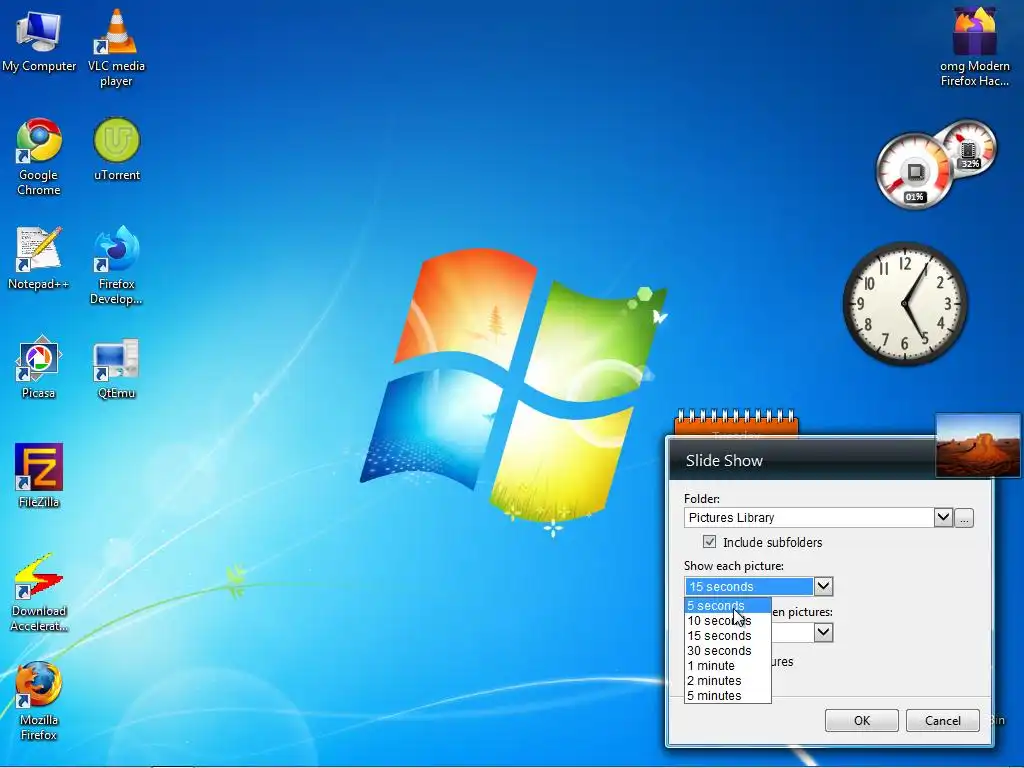Open My Computer desktop icon

coord(39,40)
